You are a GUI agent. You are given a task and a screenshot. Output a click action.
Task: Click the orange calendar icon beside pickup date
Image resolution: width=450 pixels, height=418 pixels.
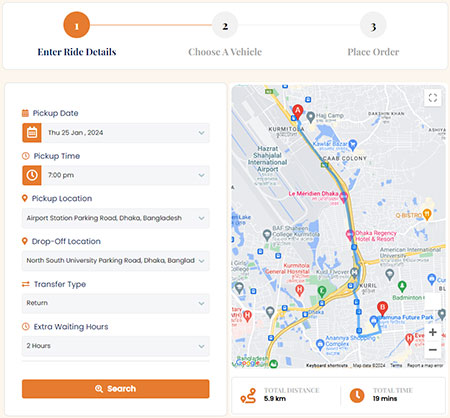(32, 133)
